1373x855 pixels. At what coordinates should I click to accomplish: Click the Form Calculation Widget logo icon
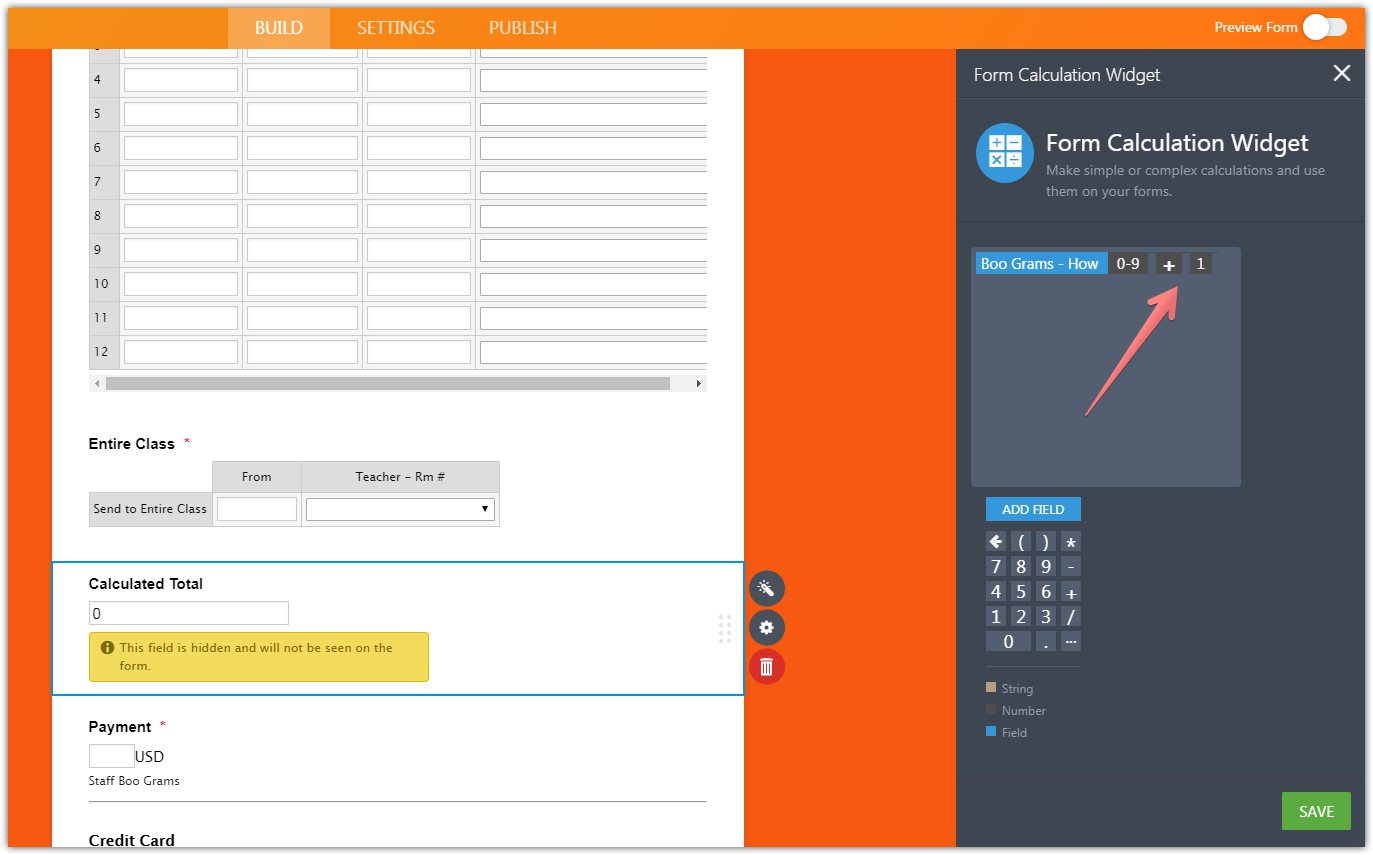click(1004, 153)
